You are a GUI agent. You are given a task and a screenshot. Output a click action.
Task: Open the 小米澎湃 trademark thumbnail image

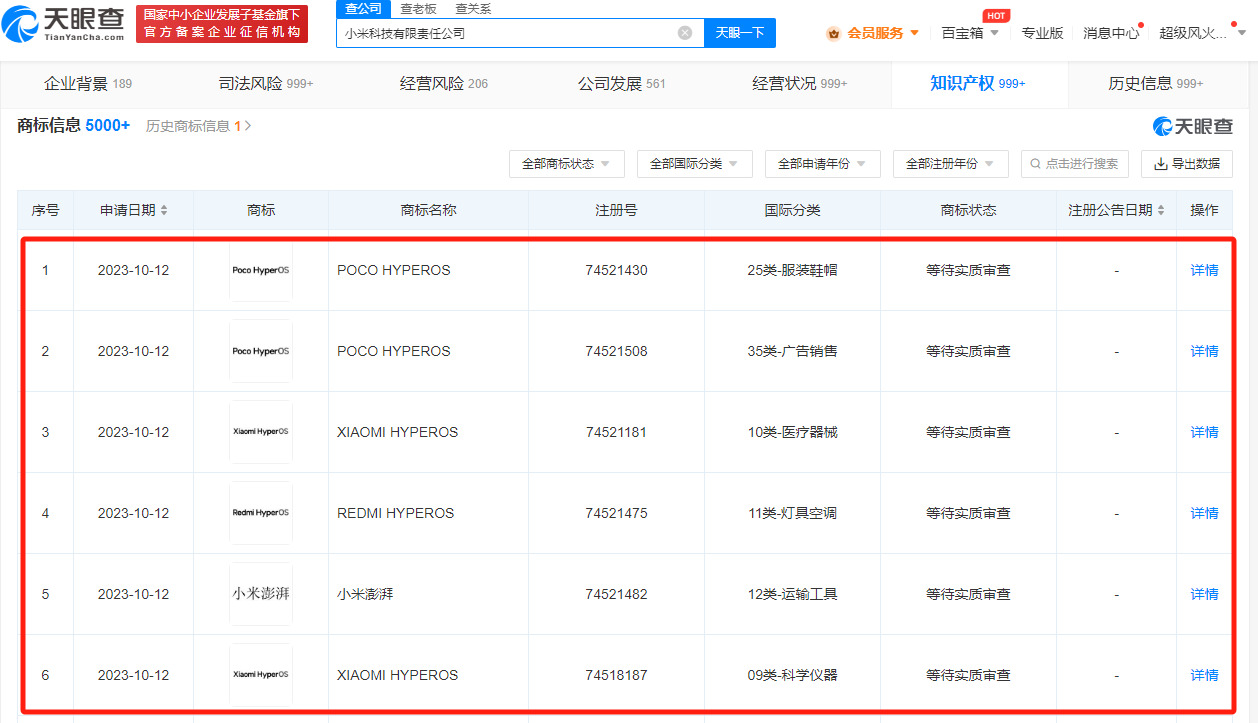point(261,594)
